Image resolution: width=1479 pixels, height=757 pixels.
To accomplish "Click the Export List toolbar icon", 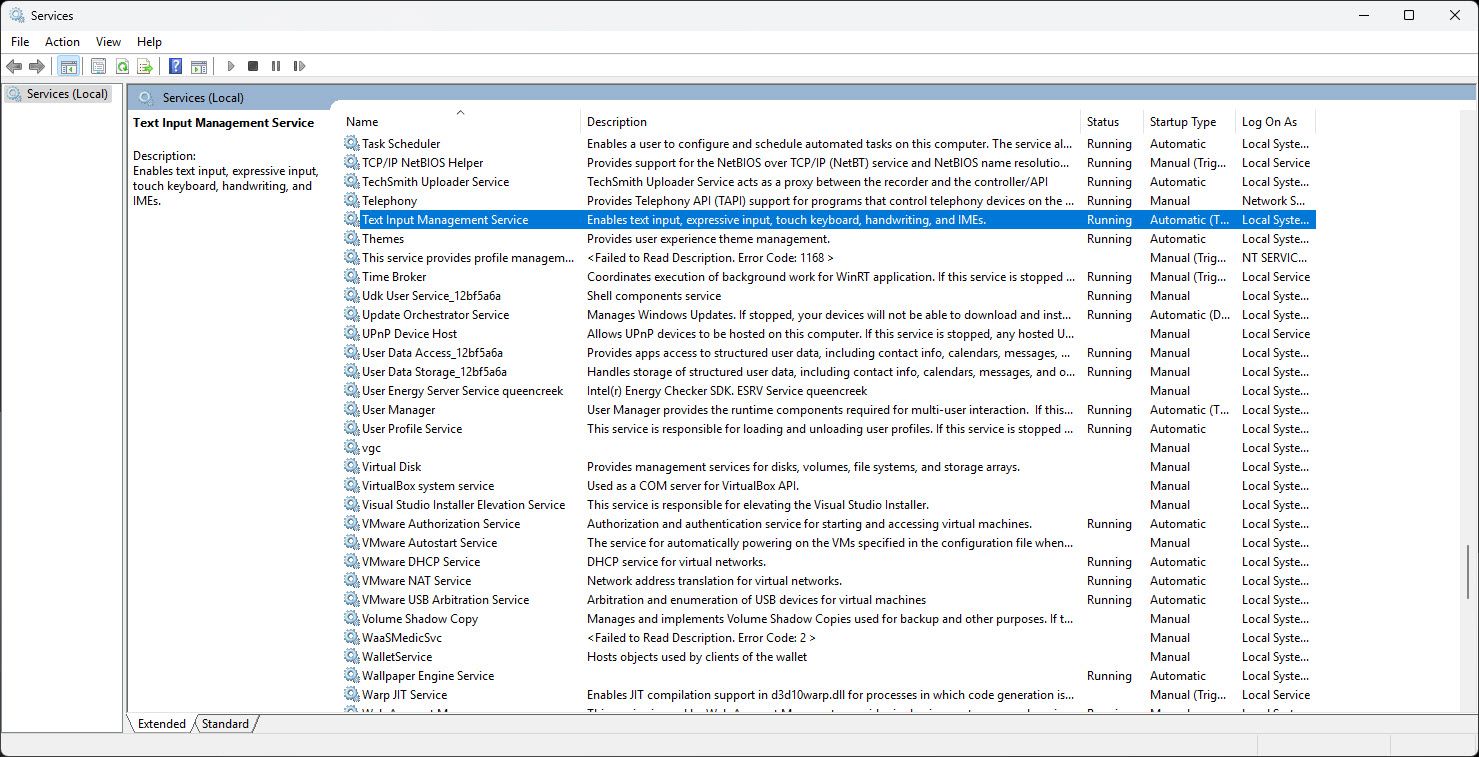I will [x=145, y=66].
